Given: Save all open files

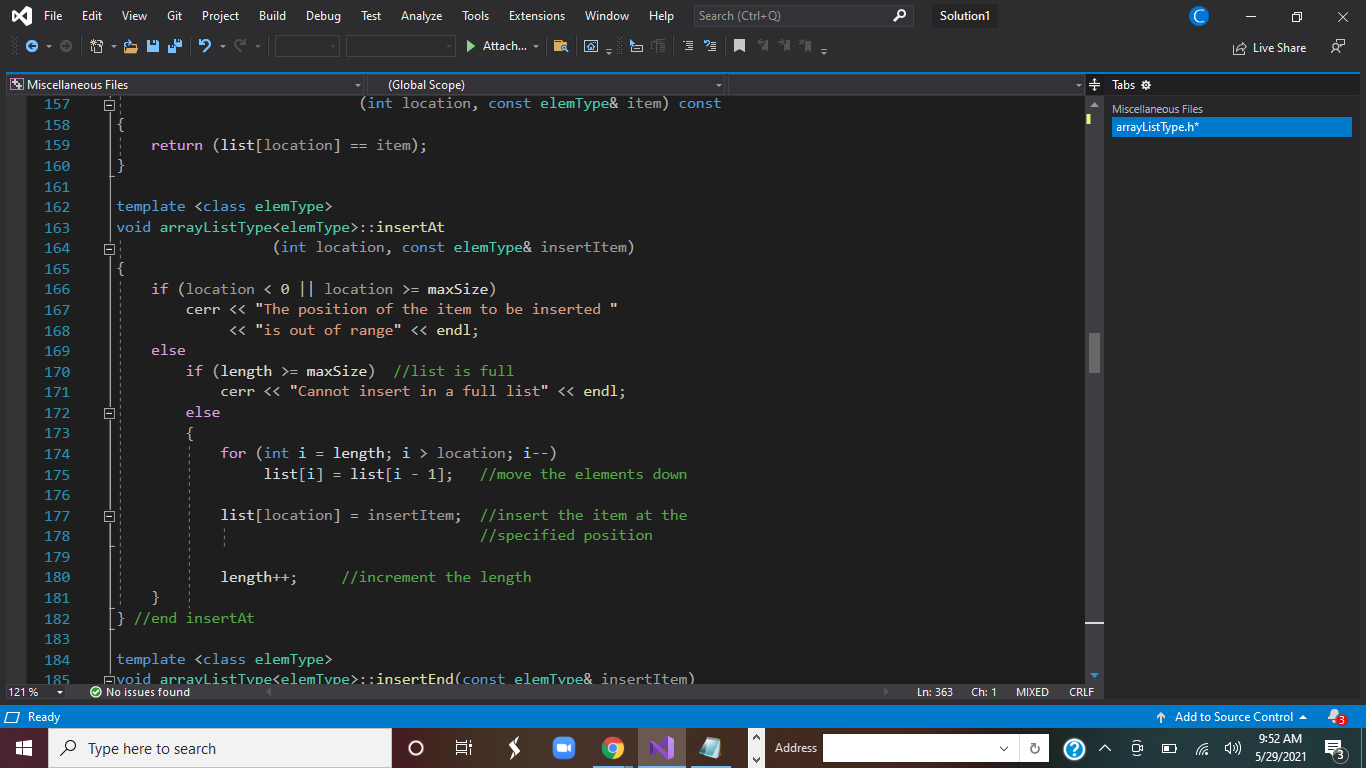Looking at the screenshot, I should pyautogui.click(x=174, y=46).
